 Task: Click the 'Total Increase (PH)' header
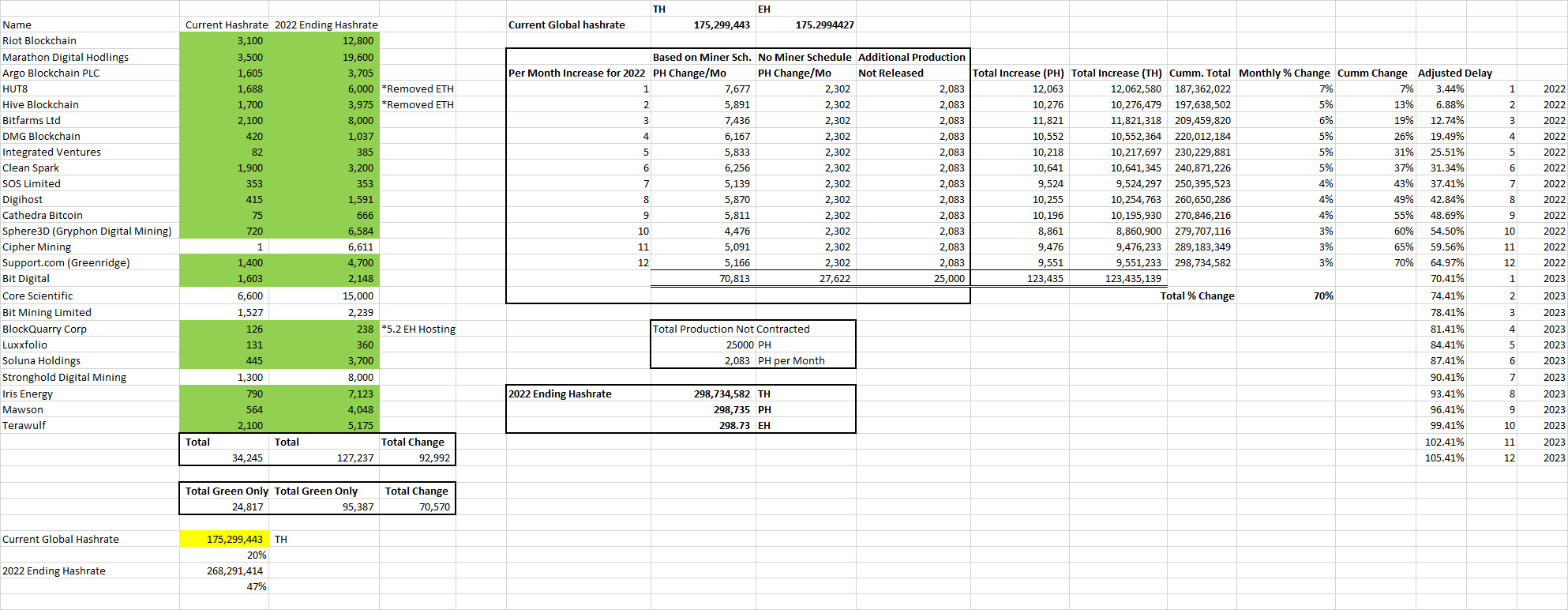(x=1018, y=73)
